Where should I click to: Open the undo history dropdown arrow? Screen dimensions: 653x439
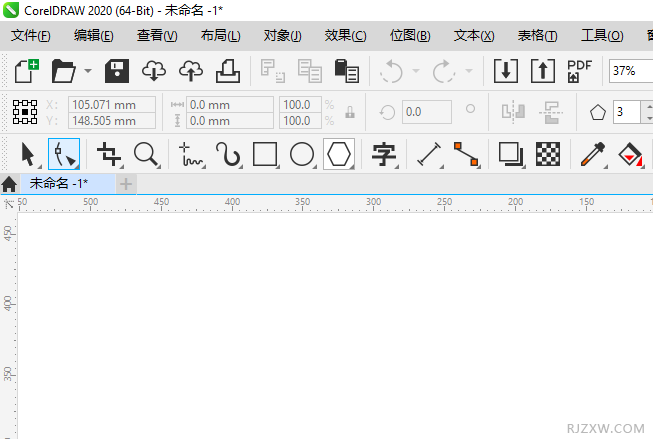[416, 71]
